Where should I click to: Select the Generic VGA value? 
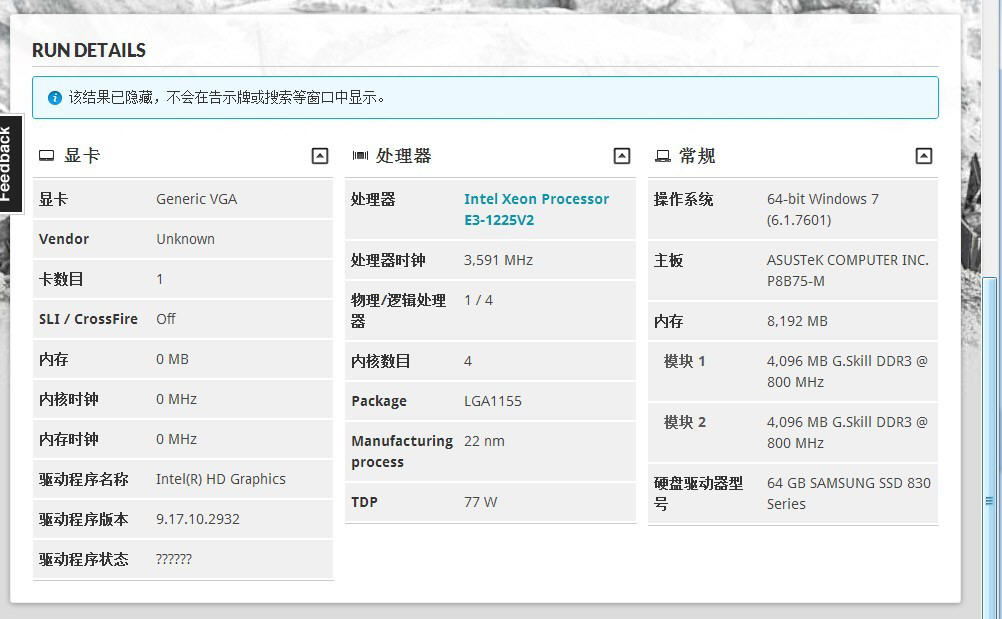(197, 199)
